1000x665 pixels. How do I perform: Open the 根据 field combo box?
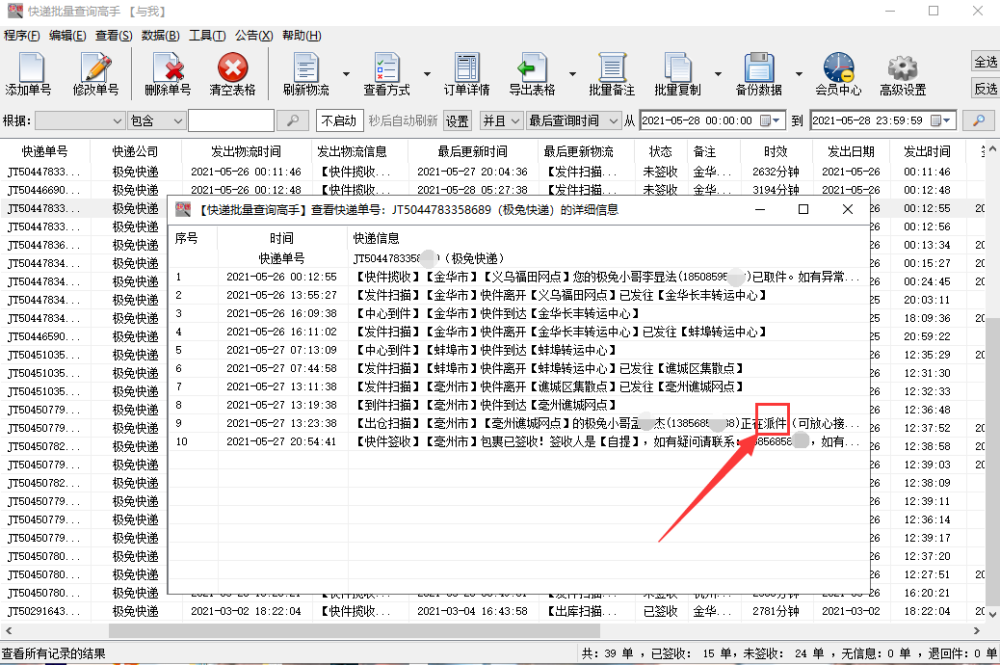point(80,121)
